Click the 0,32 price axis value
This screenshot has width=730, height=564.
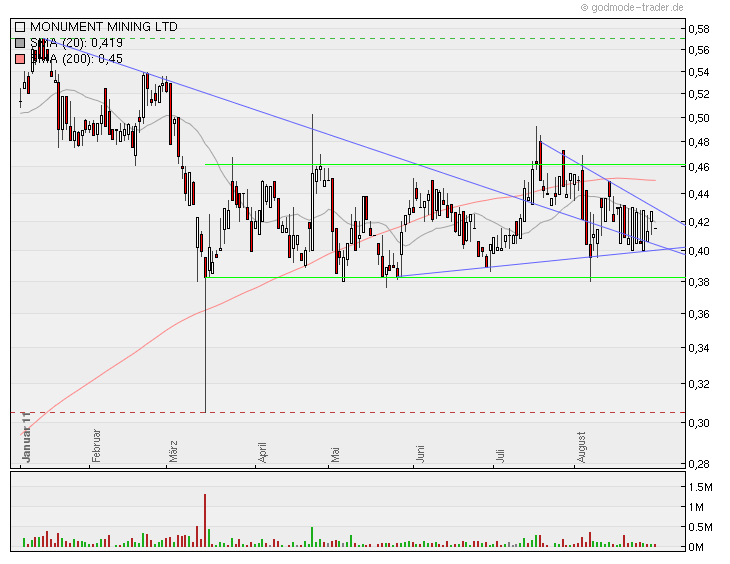(699, 384)
